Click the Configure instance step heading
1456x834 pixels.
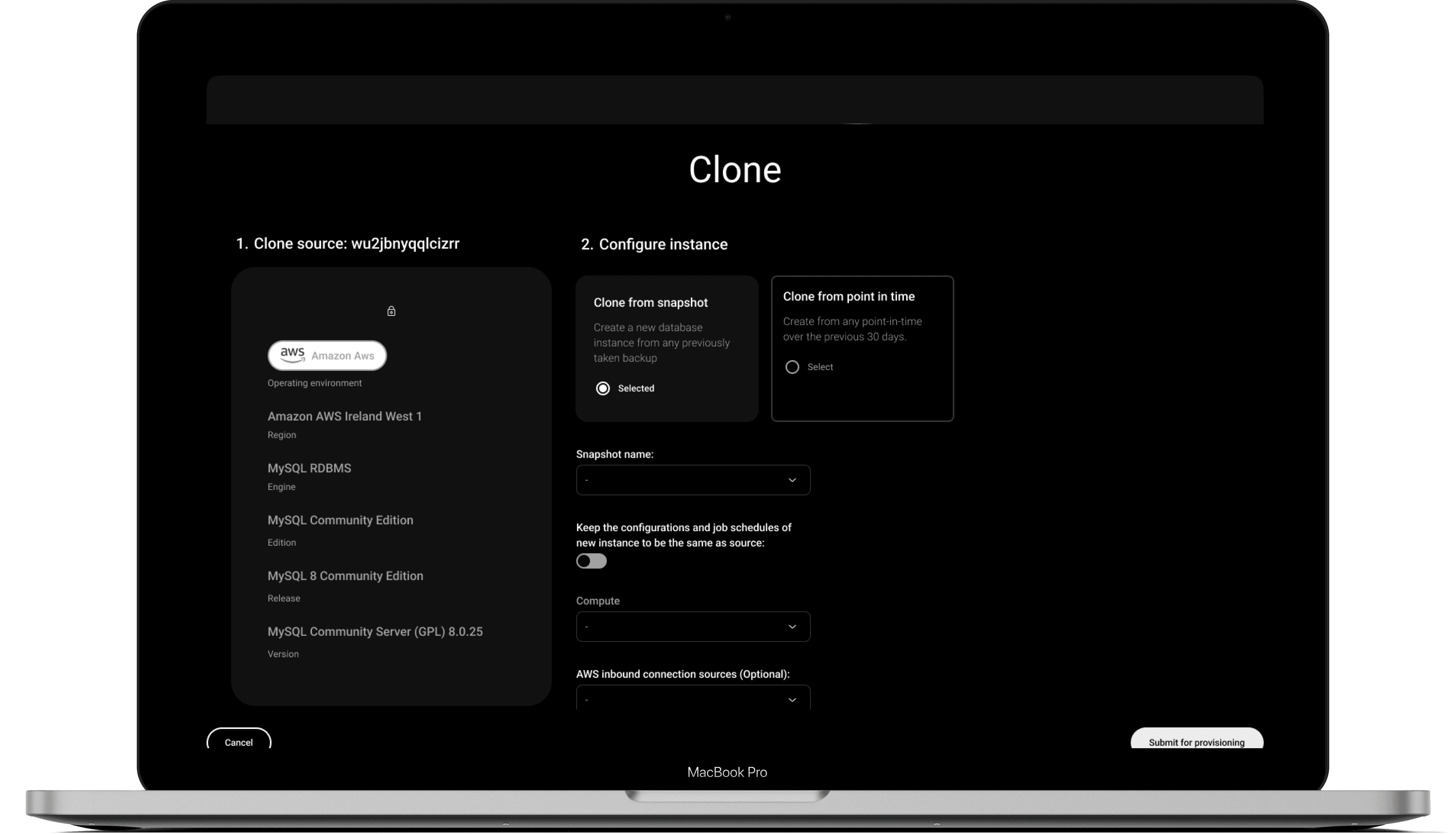pos(654,245)
